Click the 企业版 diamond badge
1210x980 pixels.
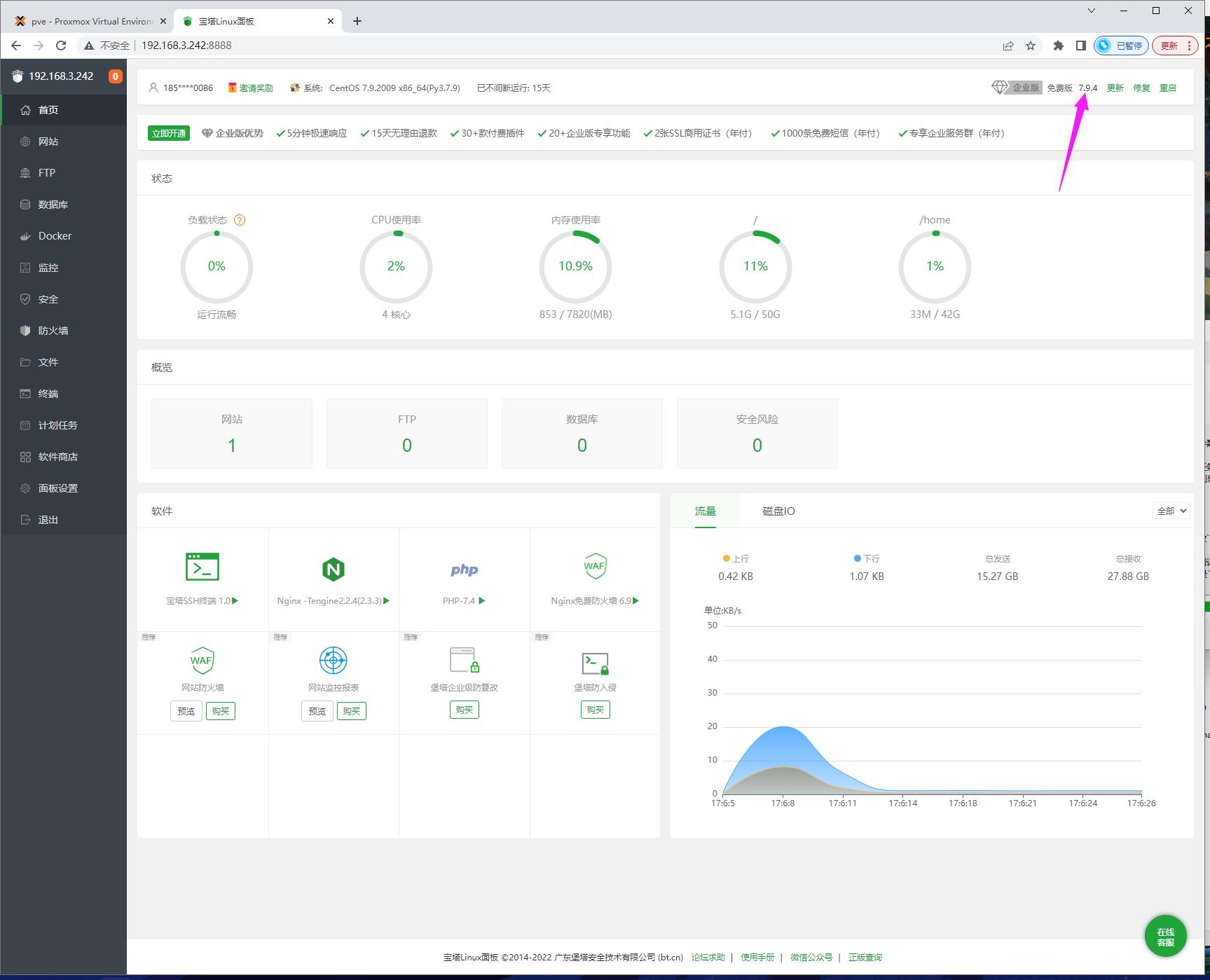[1016, 88]
